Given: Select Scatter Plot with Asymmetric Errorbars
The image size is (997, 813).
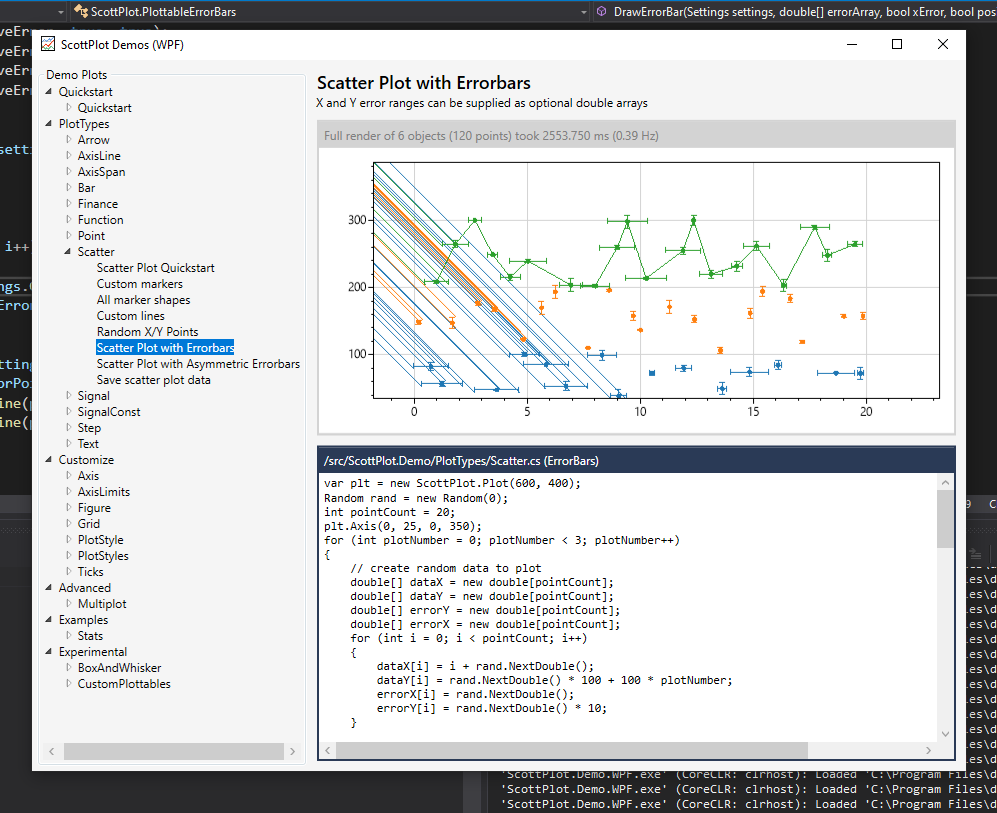Looking at the screenshot, I should point(197,363).
